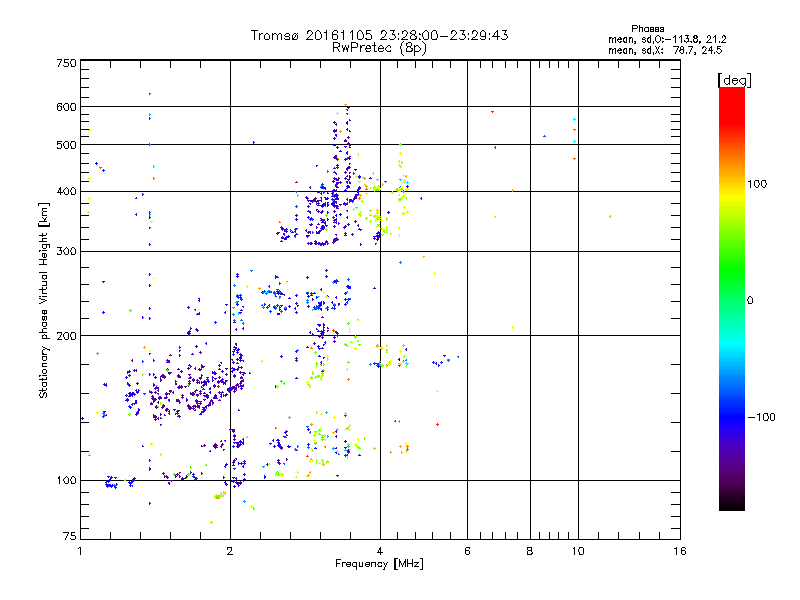This screenshot has height=600, width=800.
Task: Click the 'mean, sd,O:-113.8, 21.2' text
Action: (667, 39)
